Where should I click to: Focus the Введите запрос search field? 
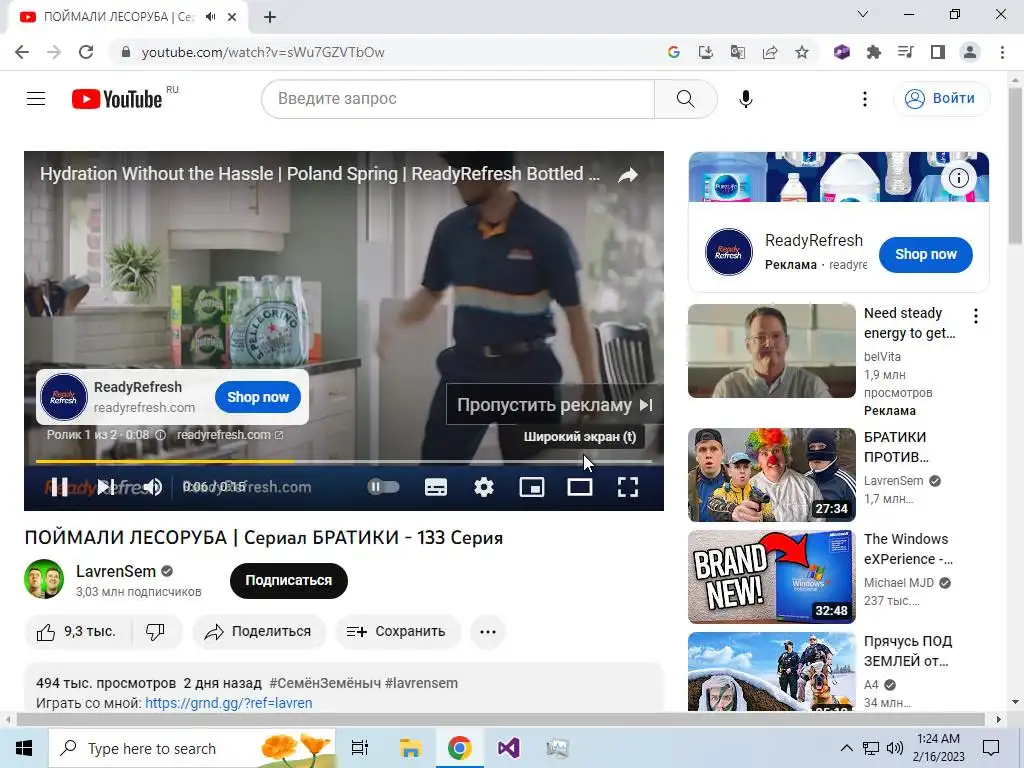pyautogui.click(x=458, y=99)
